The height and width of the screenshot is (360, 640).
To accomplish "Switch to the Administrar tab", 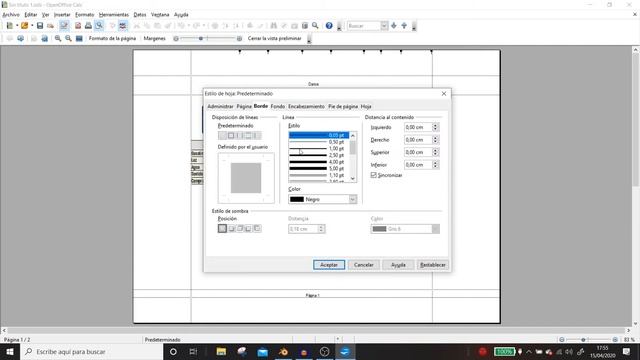I will pos(220,107).
